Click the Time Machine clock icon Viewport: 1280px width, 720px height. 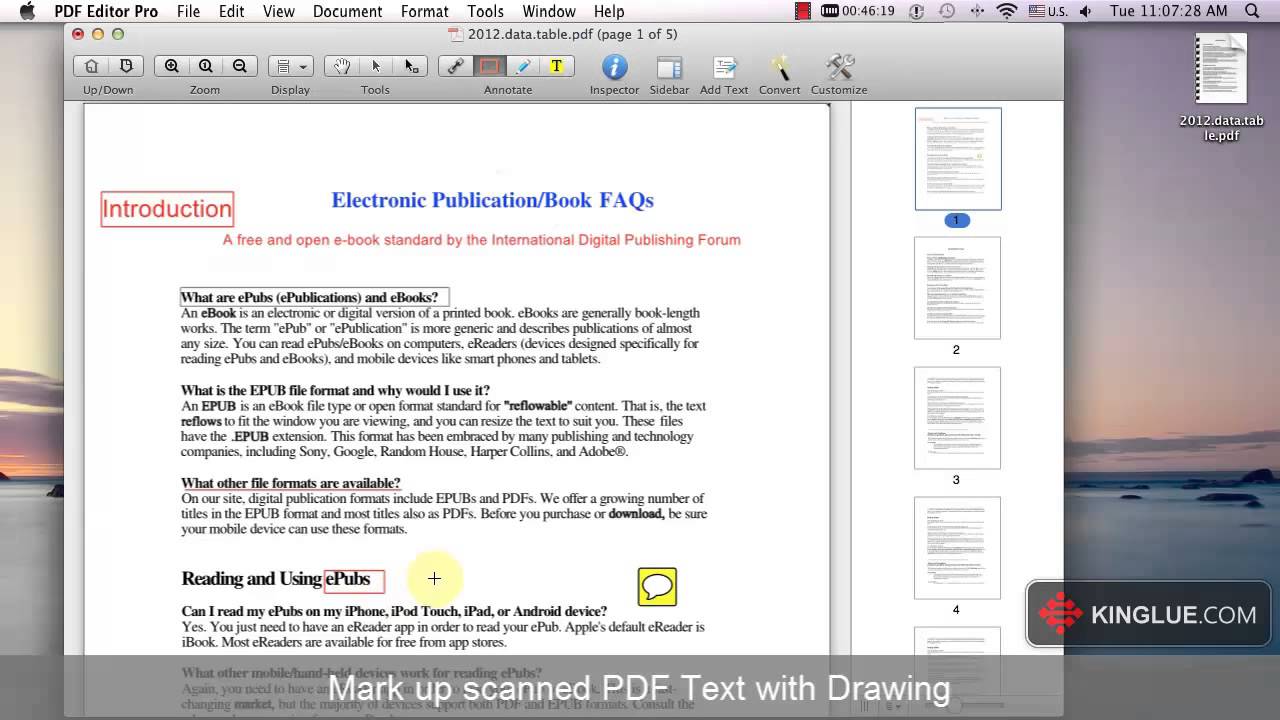click(947, 11)
